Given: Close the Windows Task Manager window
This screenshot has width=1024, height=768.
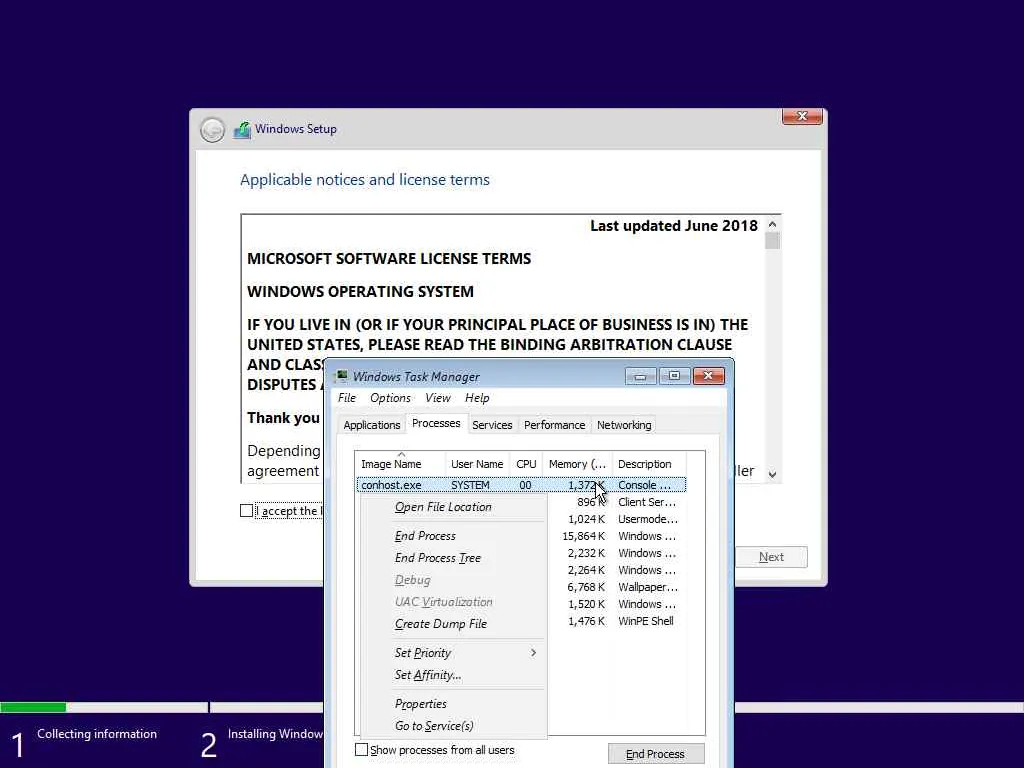Looking at the screenshot, I should 709,376.
